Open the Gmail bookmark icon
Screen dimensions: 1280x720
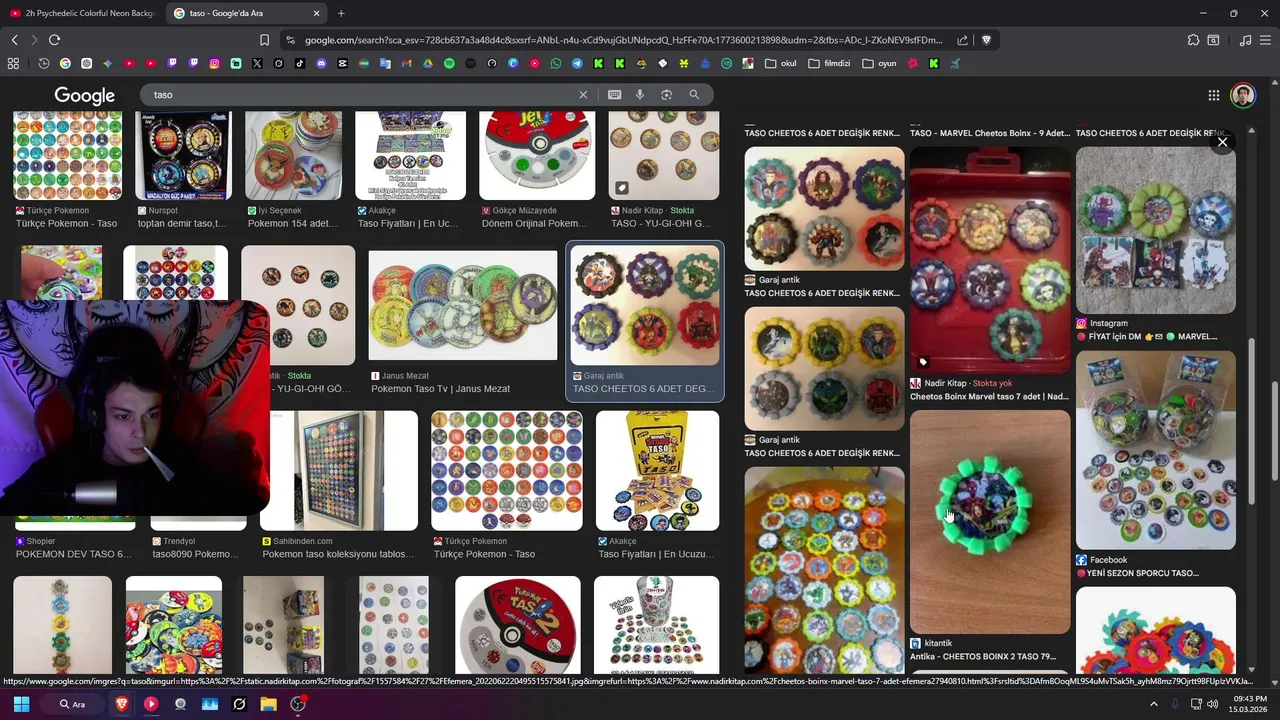(x=406, y=63)
